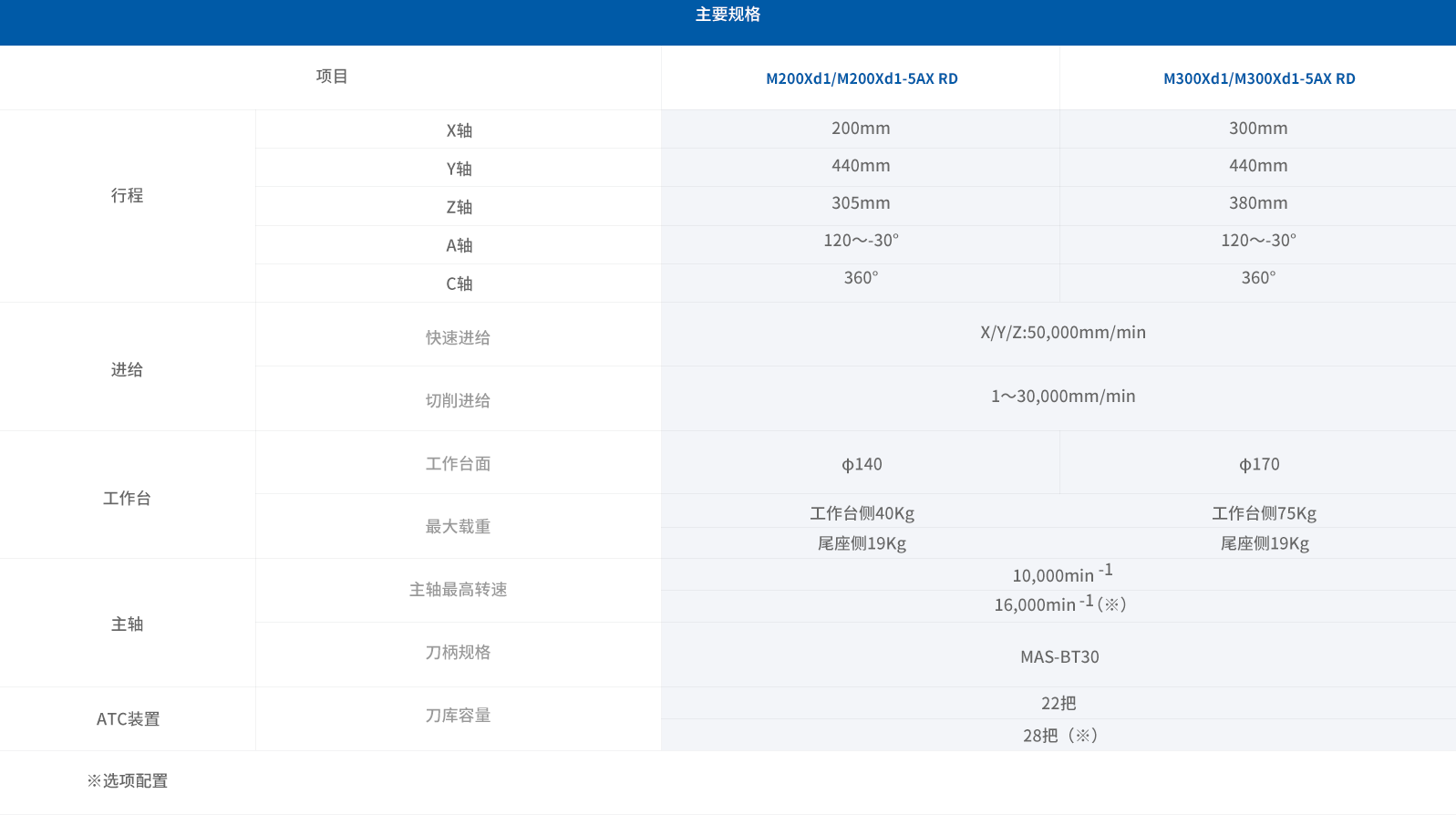Click the 主轴 category cell
This screenshot has height=815, width=1456.
[128, 624]
